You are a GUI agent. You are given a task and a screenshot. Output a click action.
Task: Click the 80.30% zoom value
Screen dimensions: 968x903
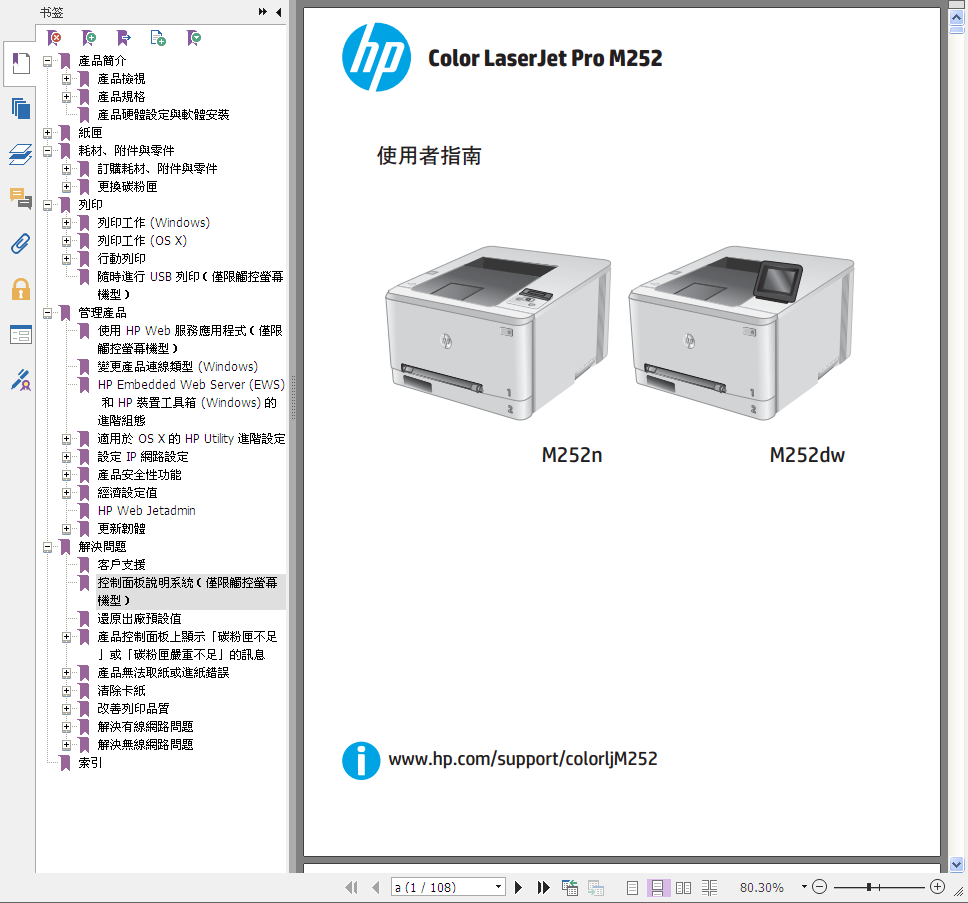[762, 888]
